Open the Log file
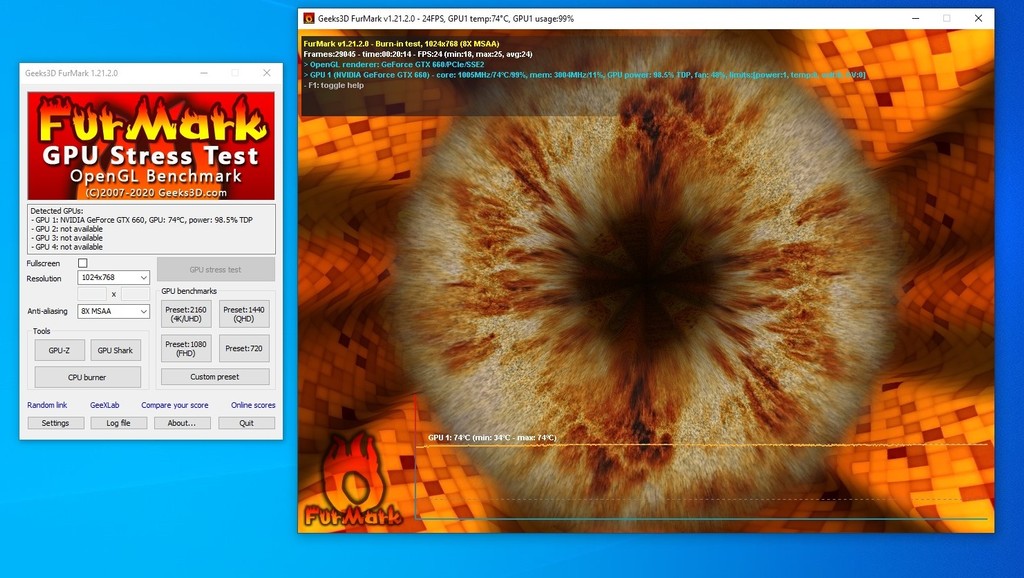The height and width of the screenshot is (578, 1024). [x=119, y=423]
